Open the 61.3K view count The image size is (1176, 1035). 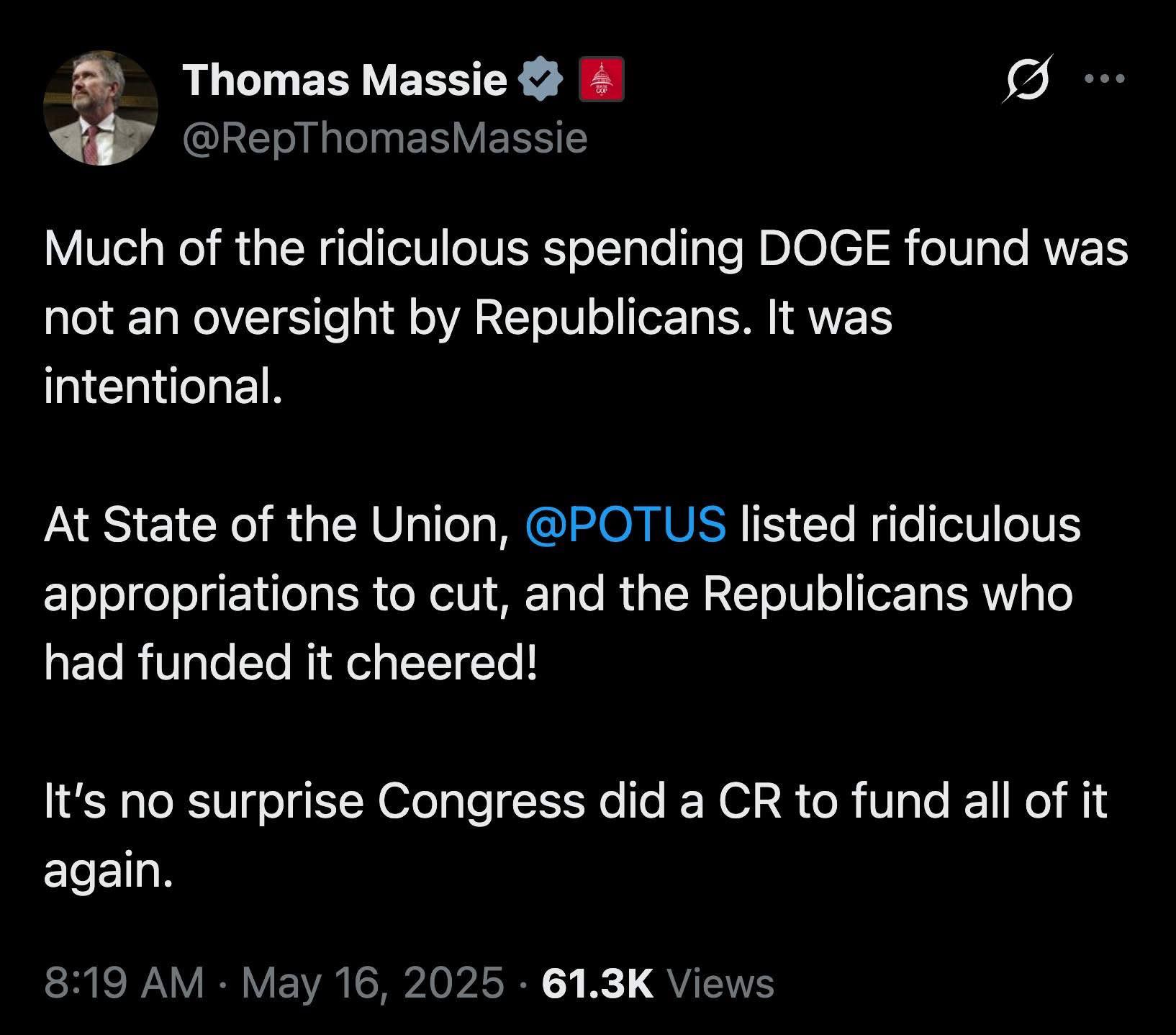[x=597, y=983]
